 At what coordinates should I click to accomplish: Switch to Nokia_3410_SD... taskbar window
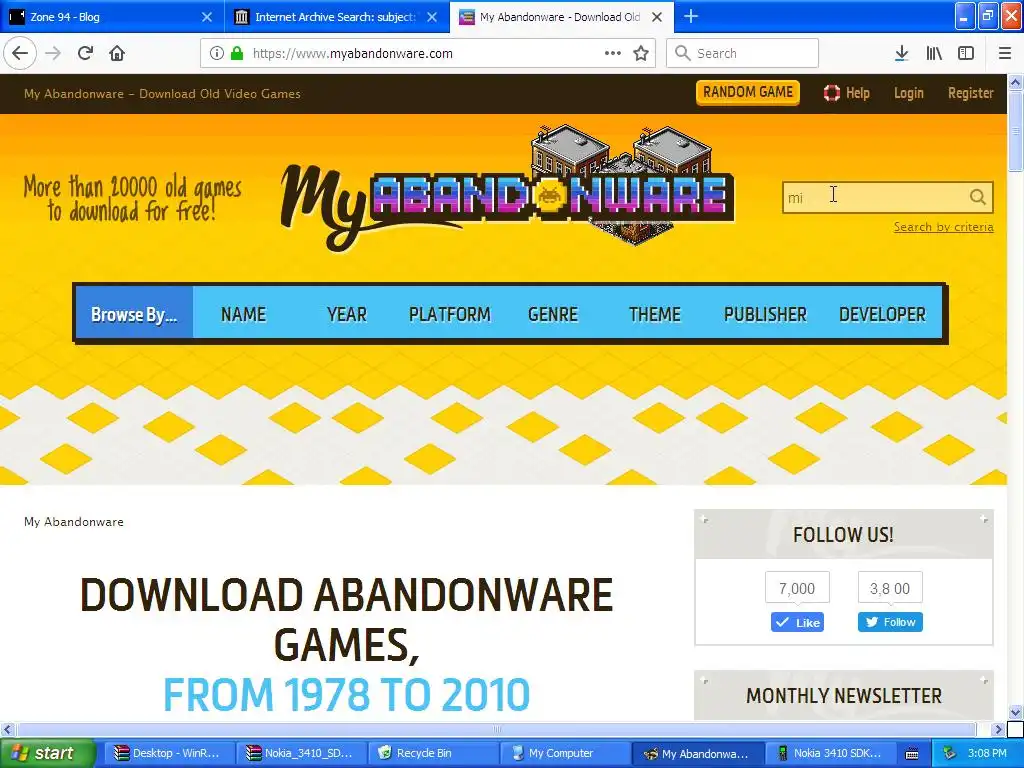(x=300, y=753)
